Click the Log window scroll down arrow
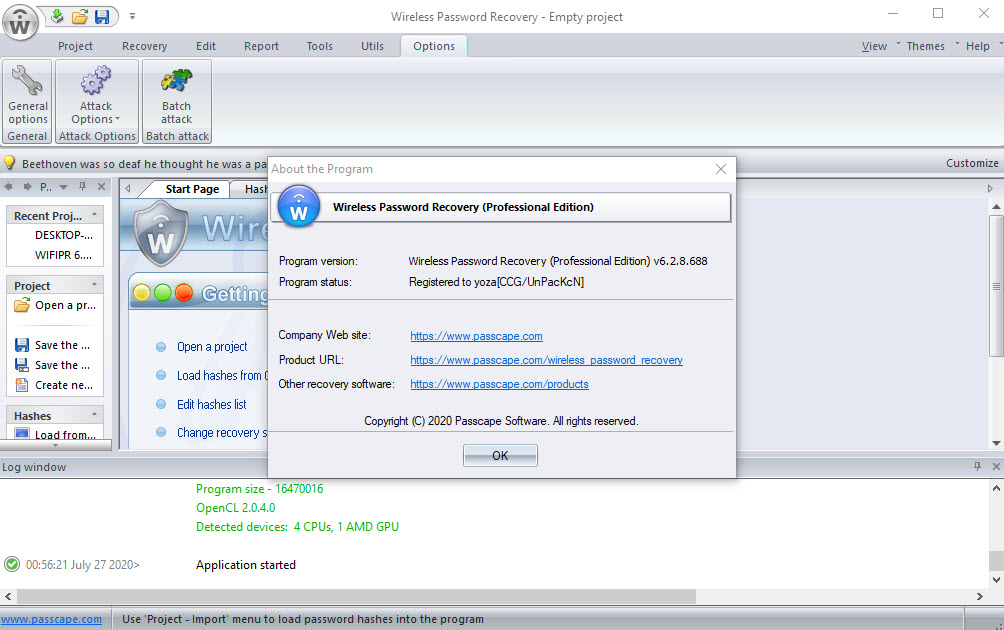 click(996, 580)
